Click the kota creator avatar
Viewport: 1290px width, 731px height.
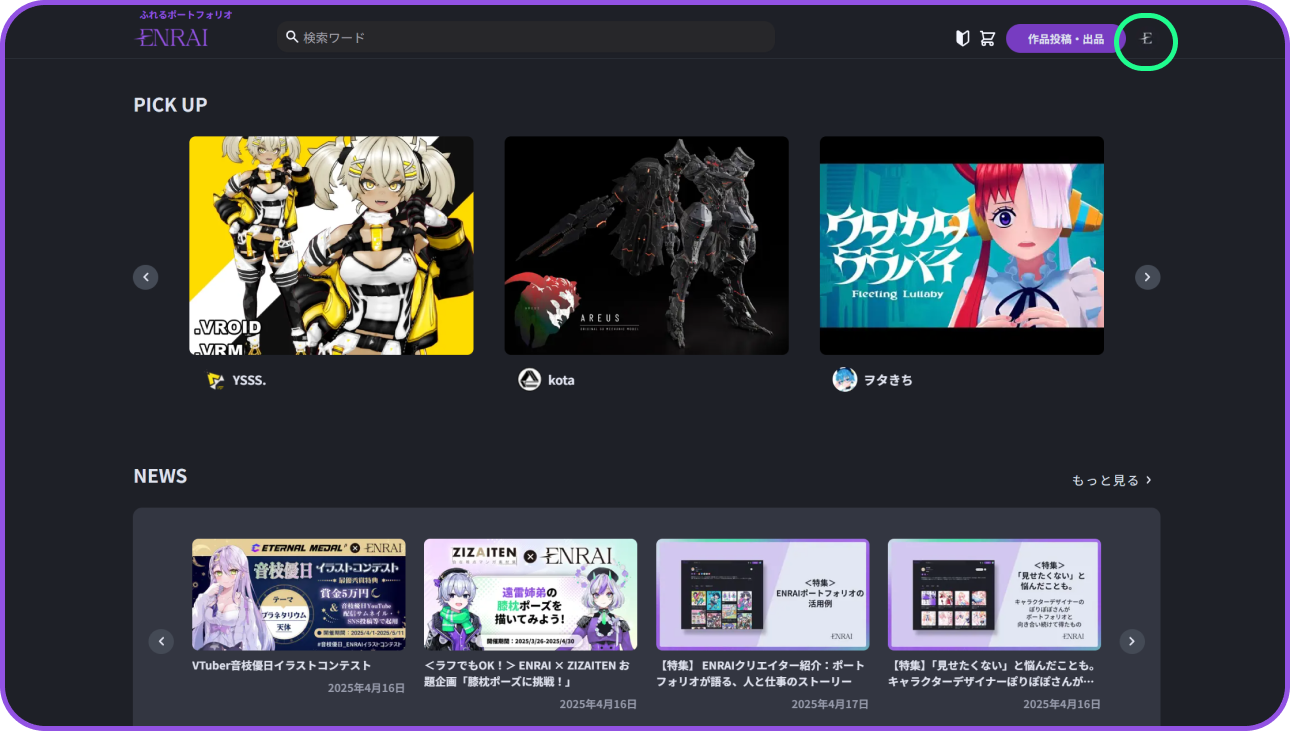coord(530,380)
